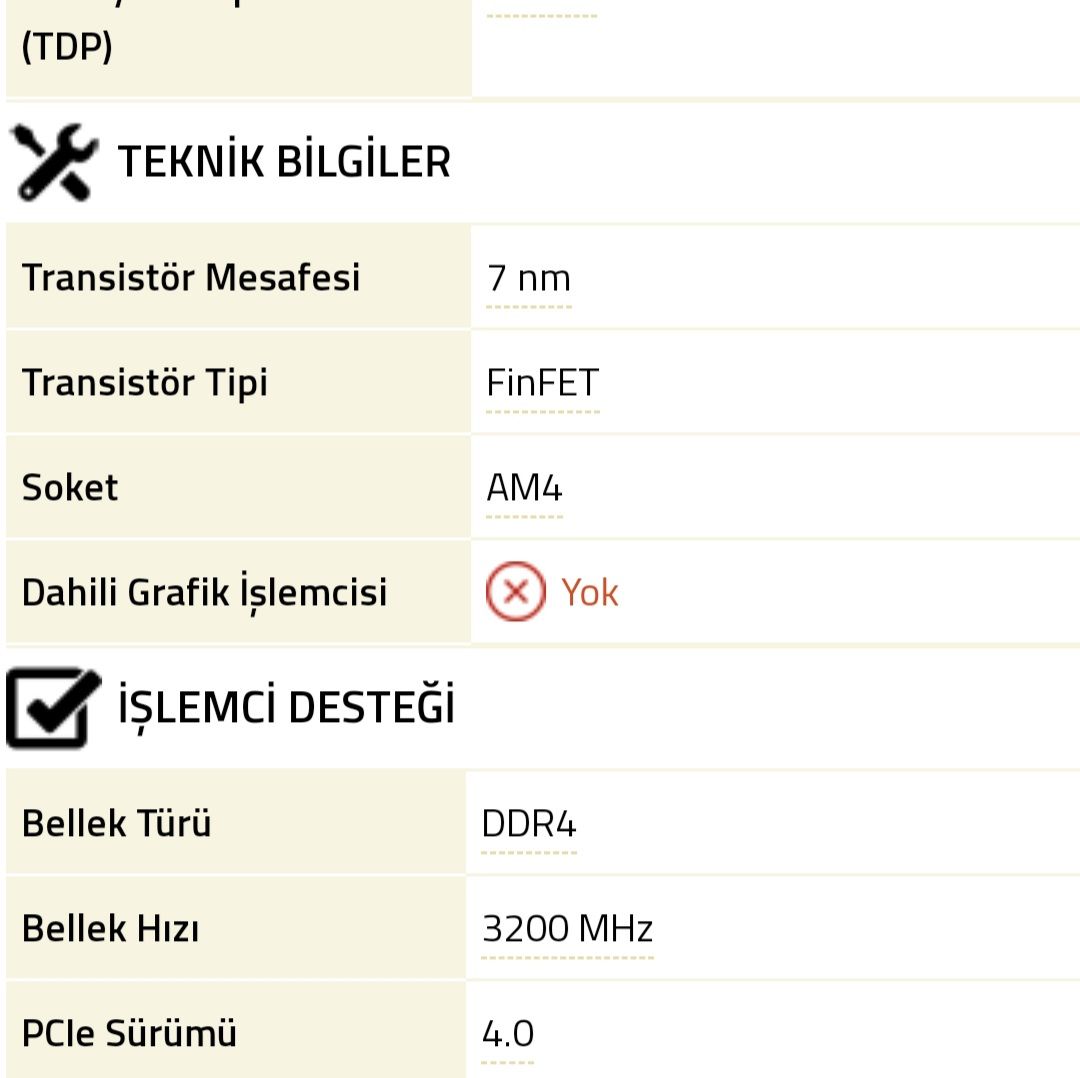1080x1078 pixels.
Task: Click the Yok integrated graphics value
Action: pyautogui.click(x=589, y=593)
